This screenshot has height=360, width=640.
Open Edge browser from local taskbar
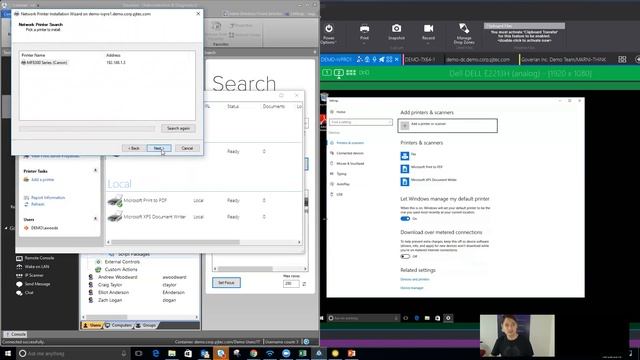[156, 353]
